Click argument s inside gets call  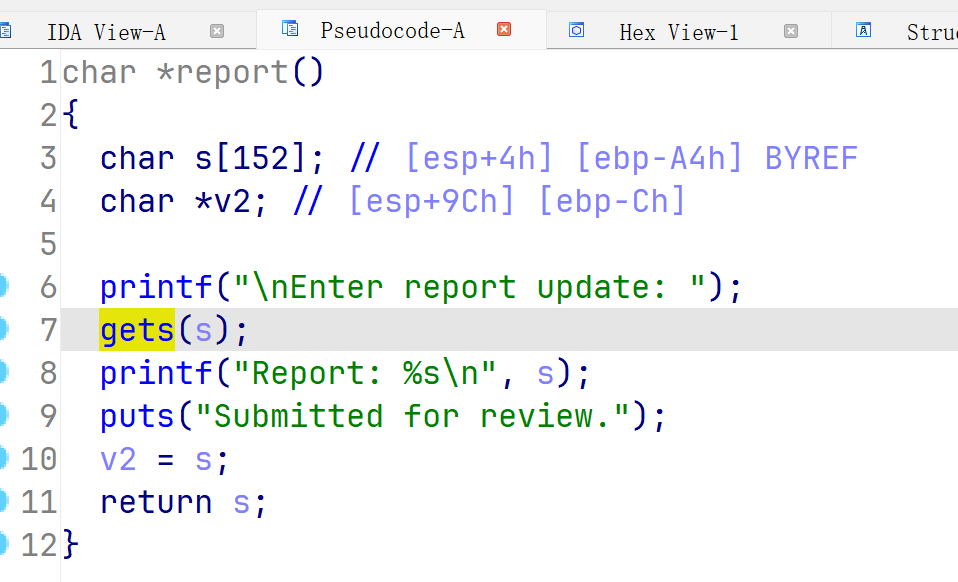pos(203,330)
